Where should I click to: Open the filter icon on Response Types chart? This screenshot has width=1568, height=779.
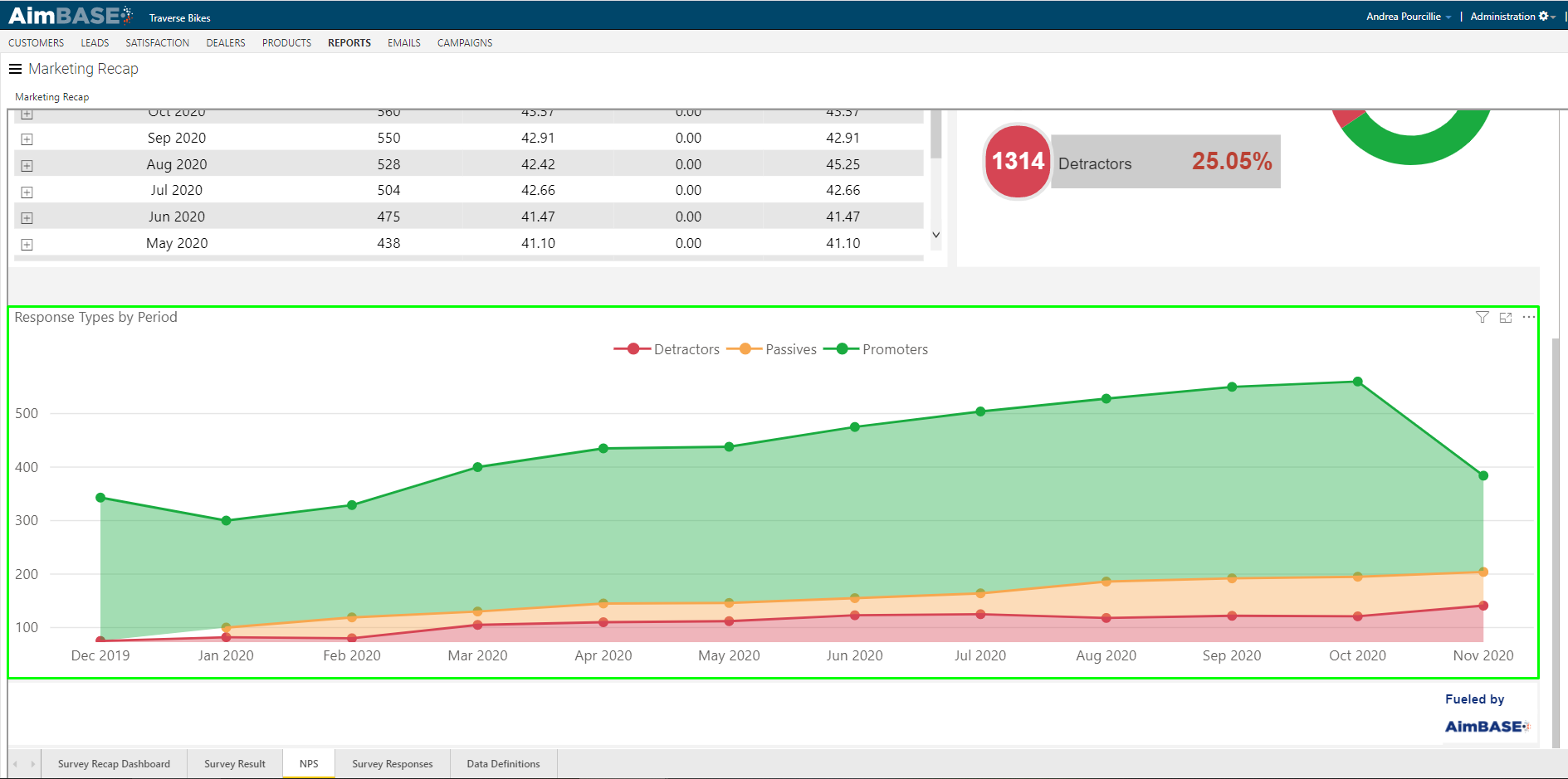click(x=1483, y=317)
